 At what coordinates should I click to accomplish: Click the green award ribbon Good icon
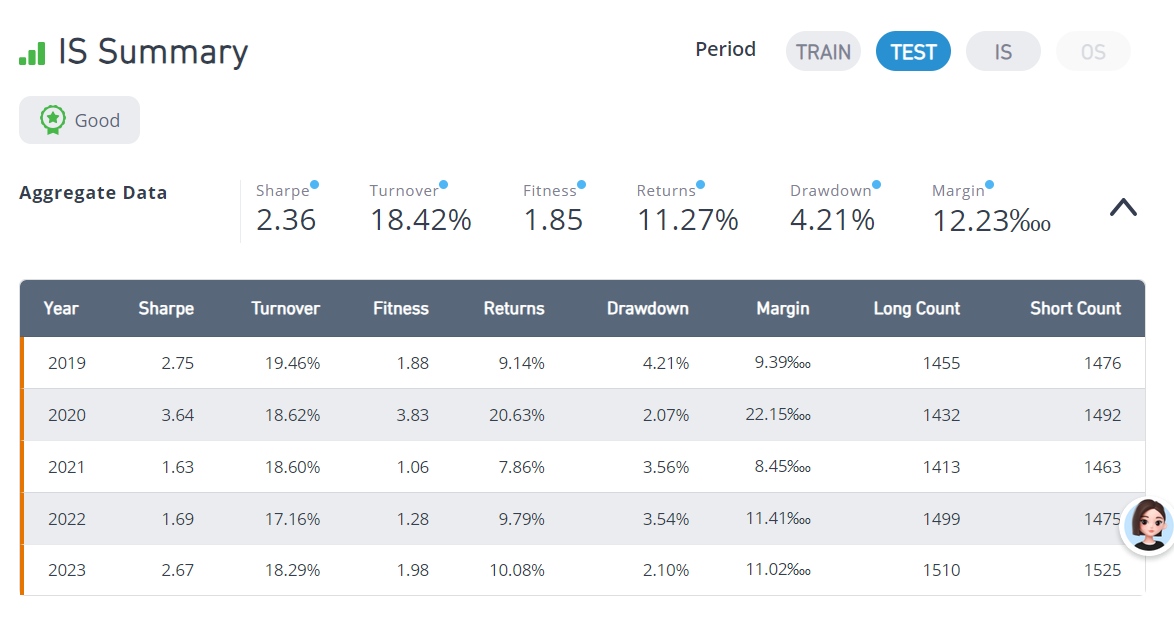point(52,120)
